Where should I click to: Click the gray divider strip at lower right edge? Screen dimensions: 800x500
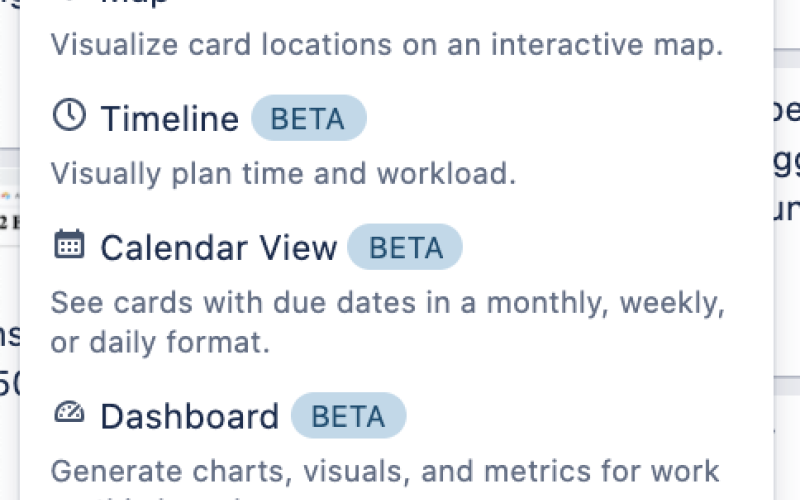[x=787, y=385]
